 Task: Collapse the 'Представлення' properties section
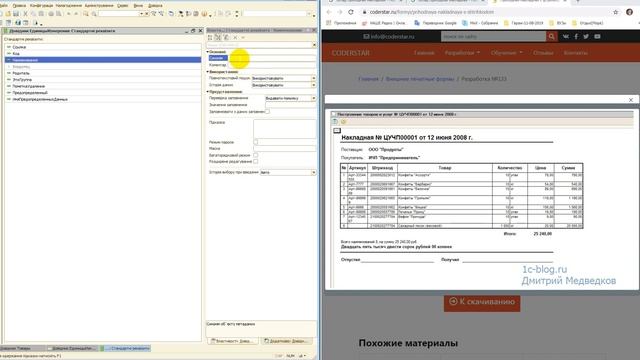tap(208, 92)
